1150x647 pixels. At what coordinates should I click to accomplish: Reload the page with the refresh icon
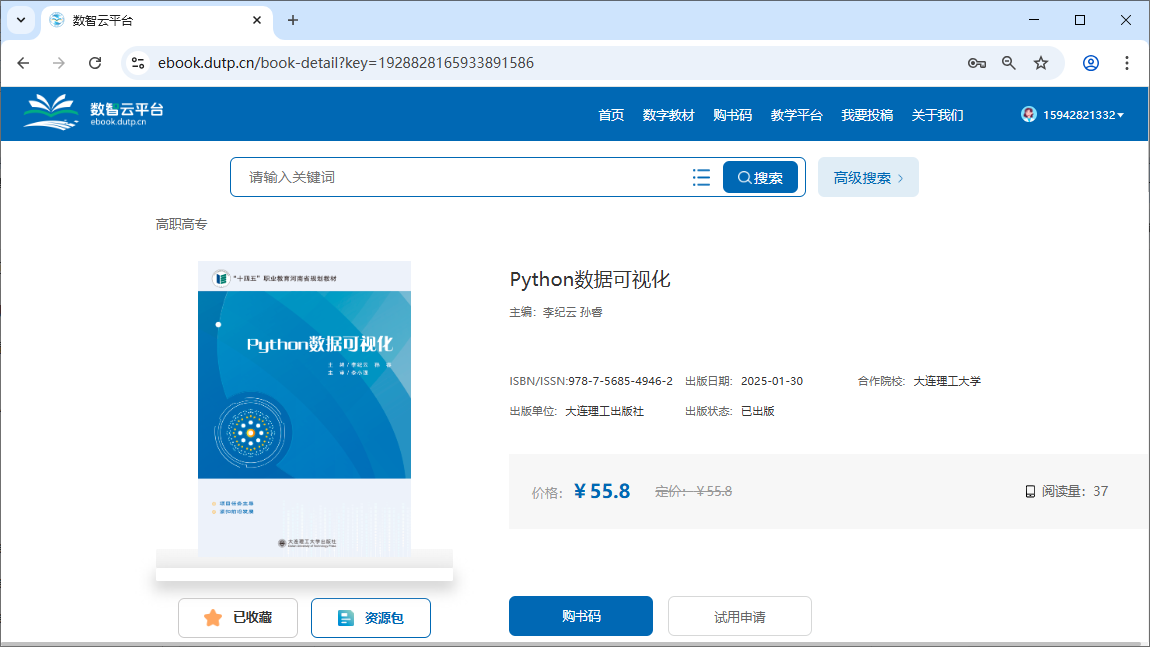click(95, 63)
